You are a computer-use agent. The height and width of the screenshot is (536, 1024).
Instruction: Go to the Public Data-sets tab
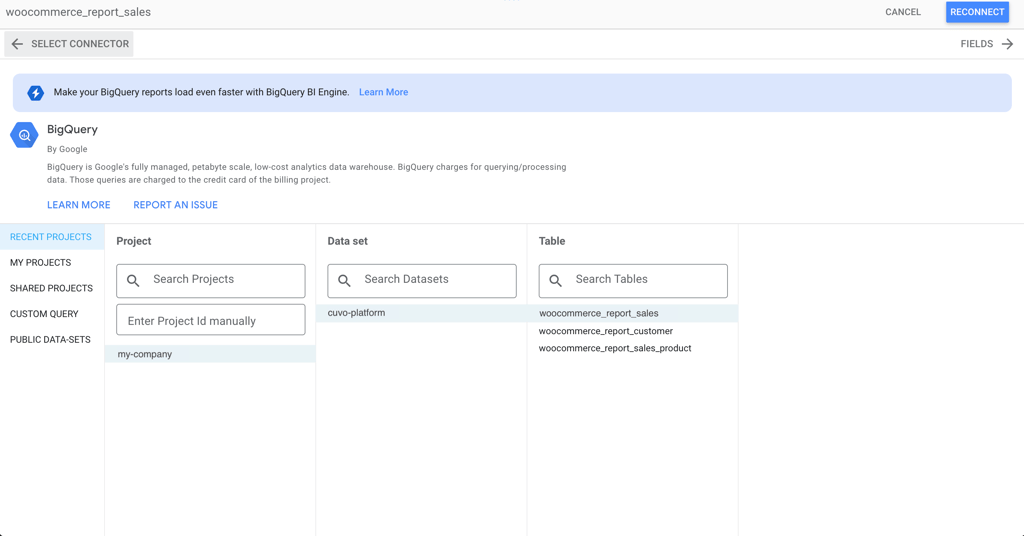(x=50, y=340)
